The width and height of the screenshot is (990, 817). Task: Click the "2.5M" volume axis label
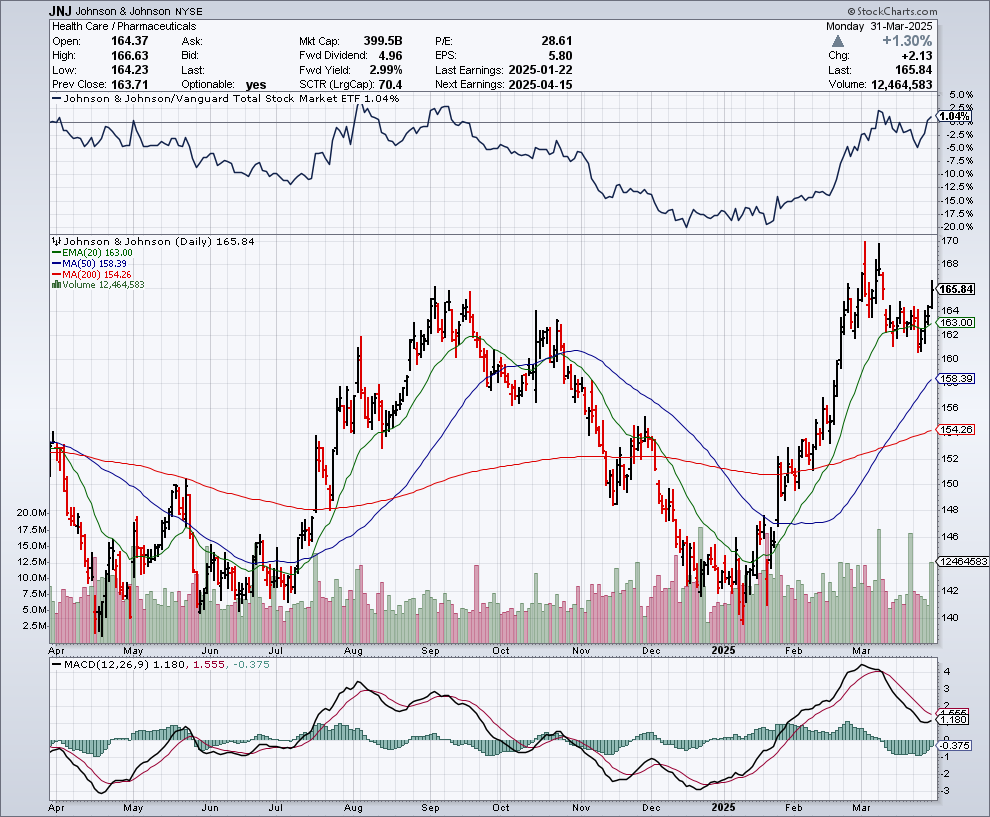tap(35, 626)
